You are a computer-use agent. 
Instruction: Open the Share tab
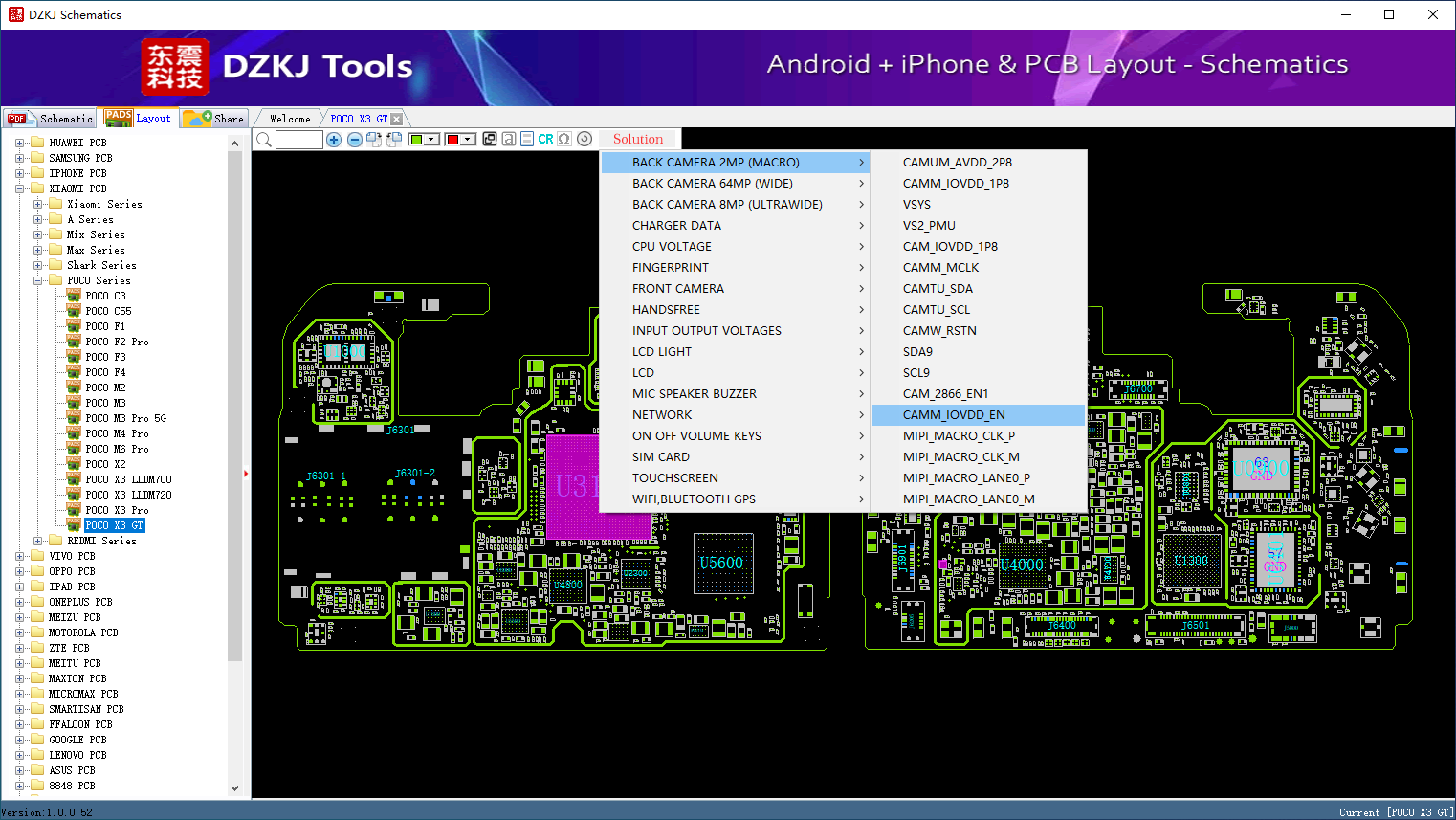214,119
